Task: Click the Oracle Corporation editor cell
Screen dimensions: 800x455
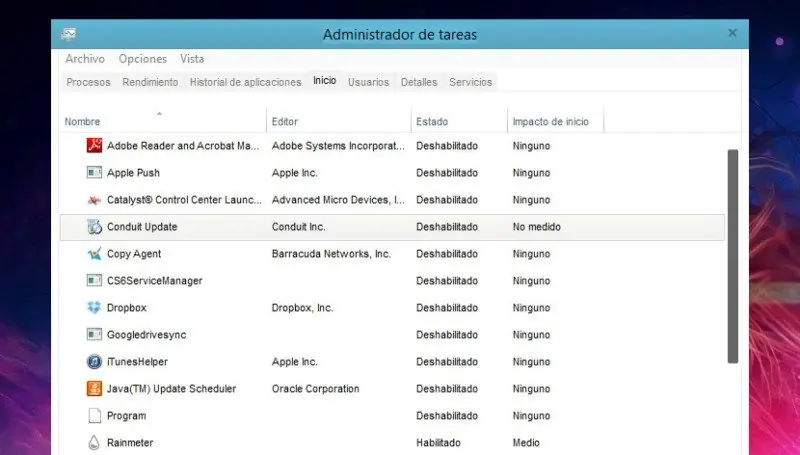Action: (315, 389)
